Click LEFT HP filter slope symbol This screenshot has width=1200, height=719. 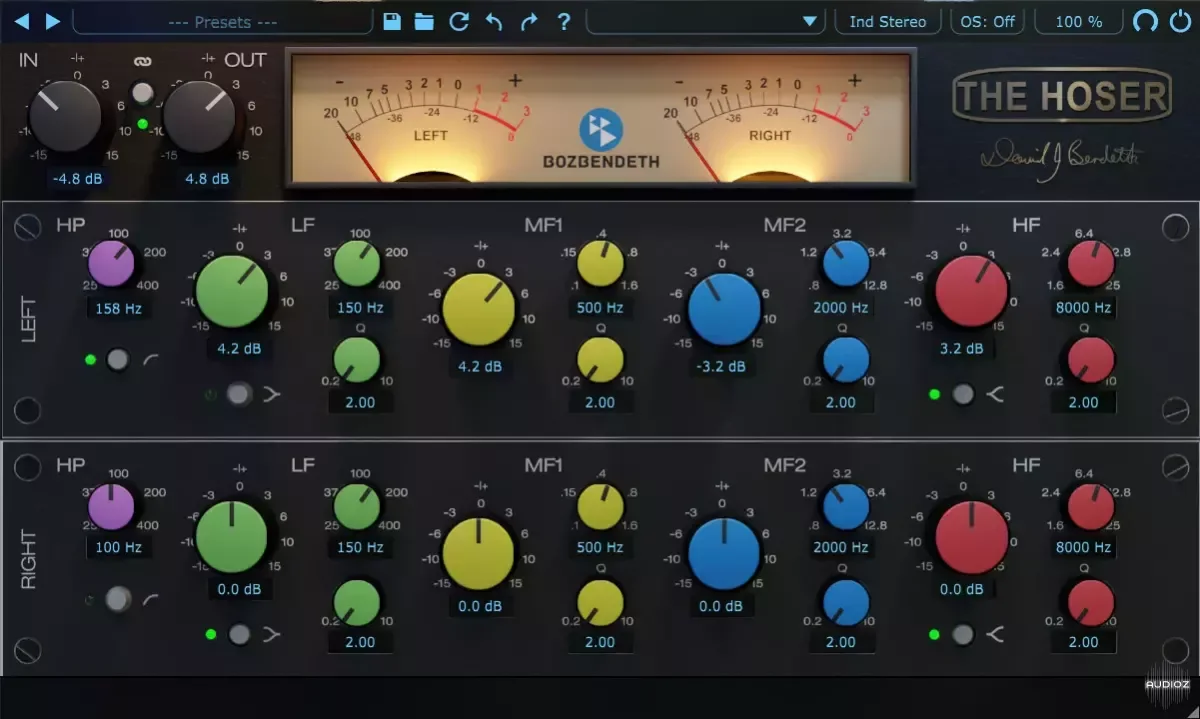coord(151,359)
